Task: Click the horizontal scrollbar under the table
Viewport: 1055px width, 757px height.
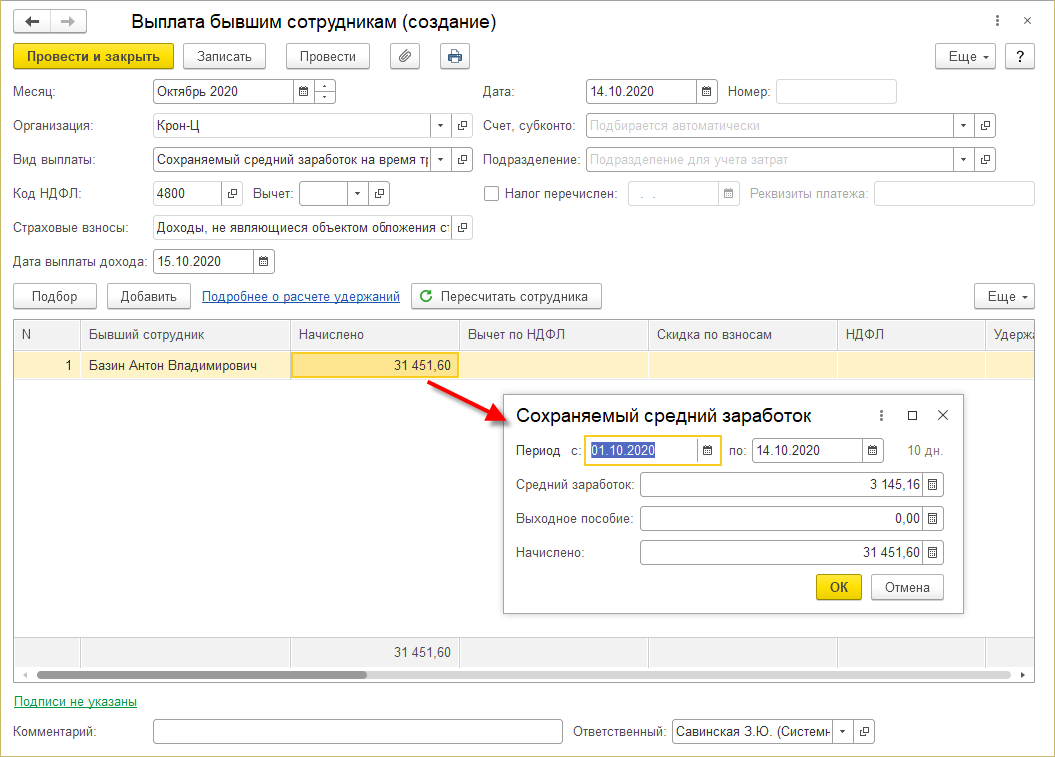Action: (200, 676)
